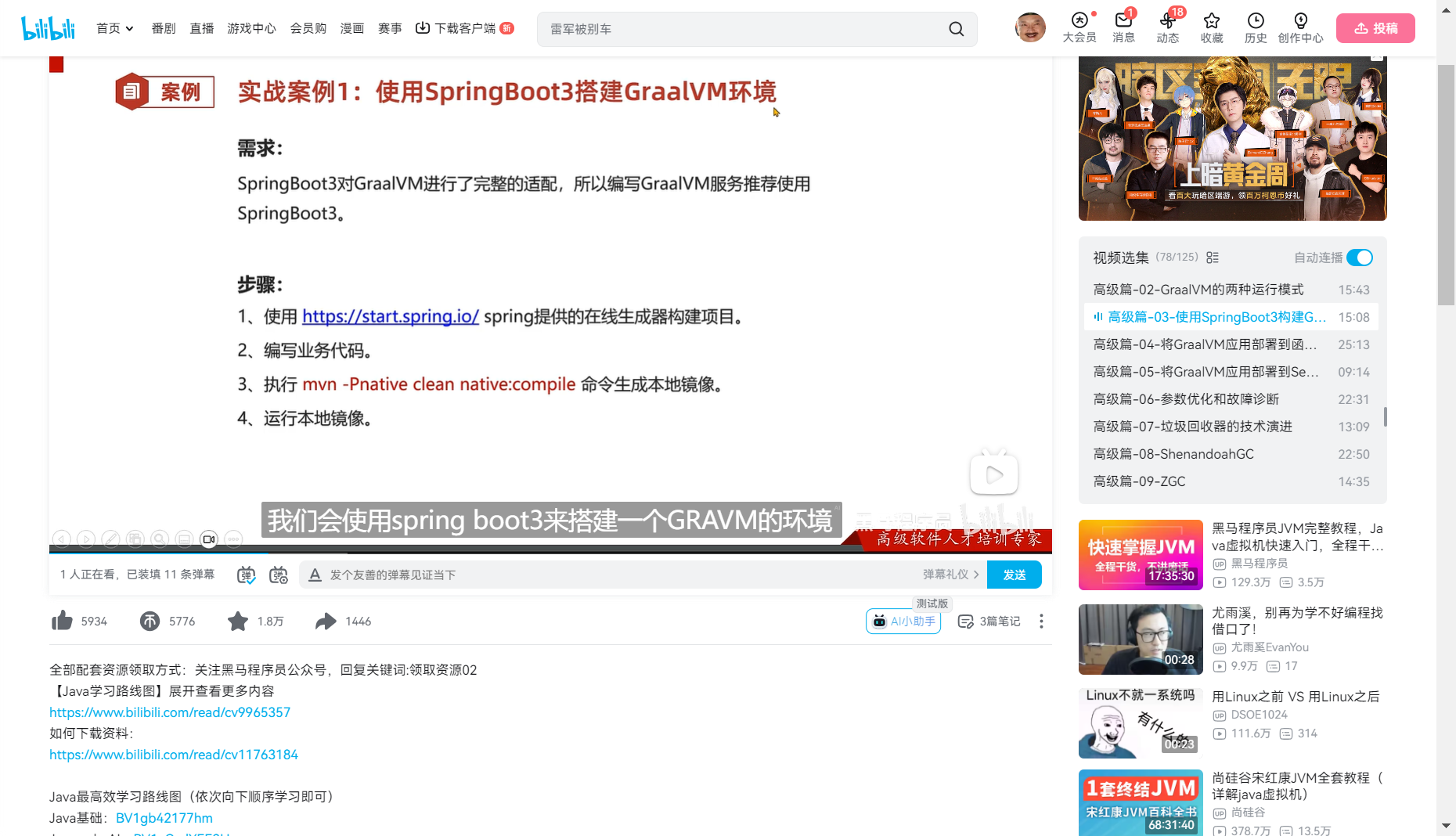
Task: Disable danmaku with the checked 弹 toggle
Action: [245, 574]
